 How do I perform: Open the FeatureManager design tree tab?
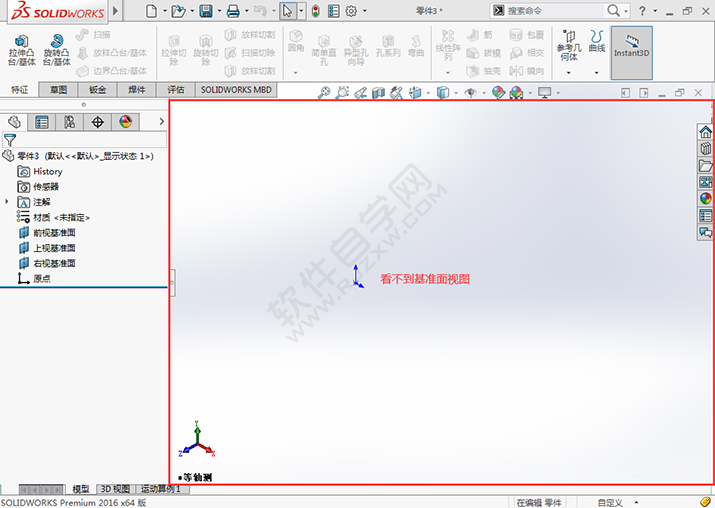tap(14, 122)
